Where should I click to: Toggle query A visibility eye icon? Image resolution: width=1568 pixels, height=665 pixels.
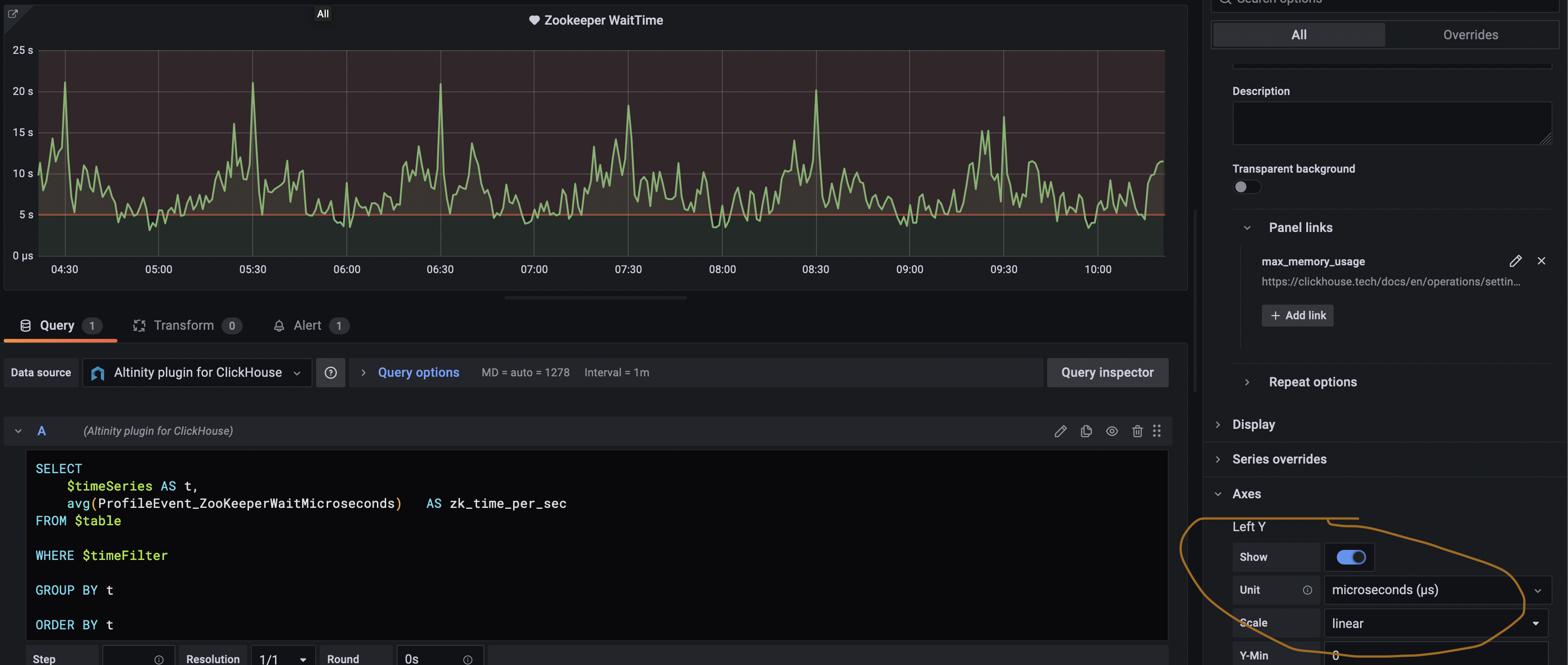pyautogui.click(x=1112, y=431)
